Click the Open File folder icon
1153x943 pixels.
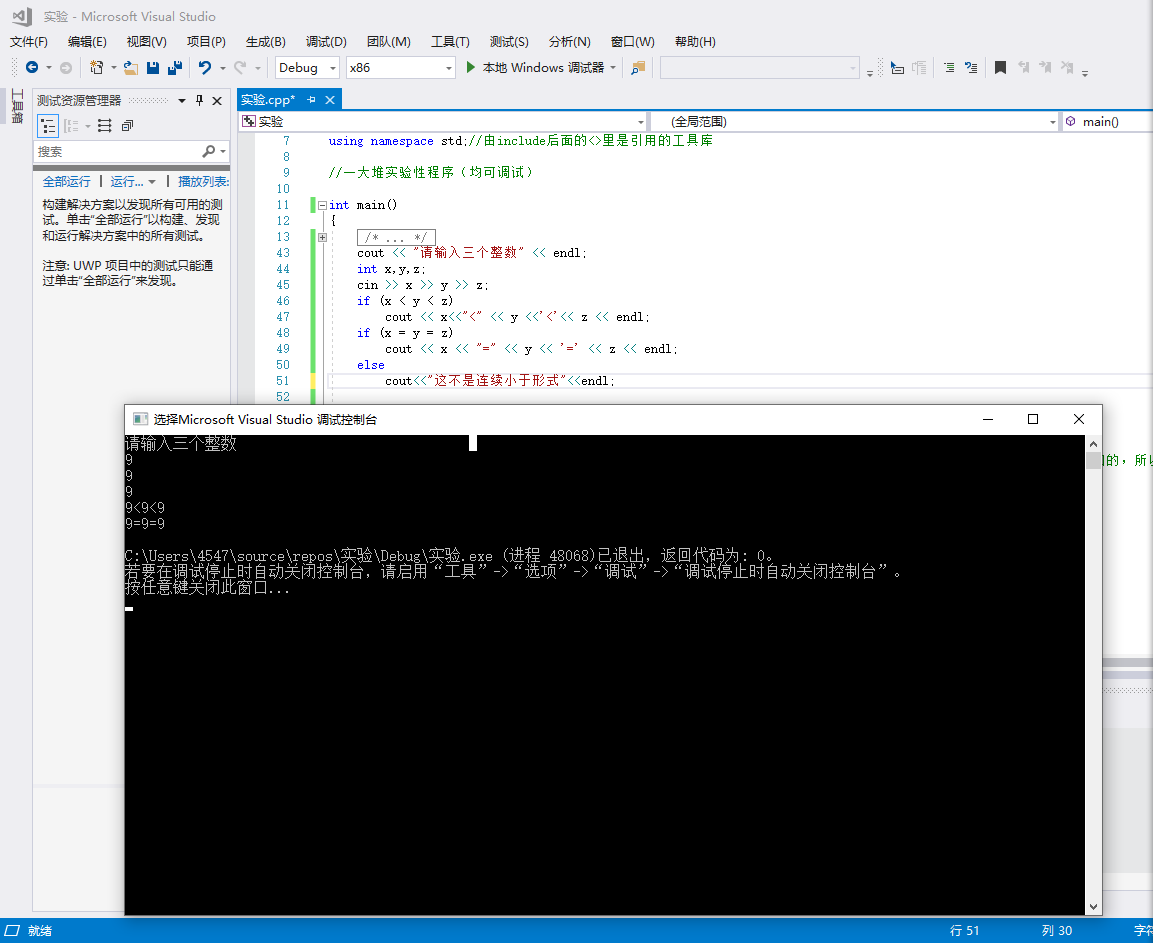click(x=130, y=68)
